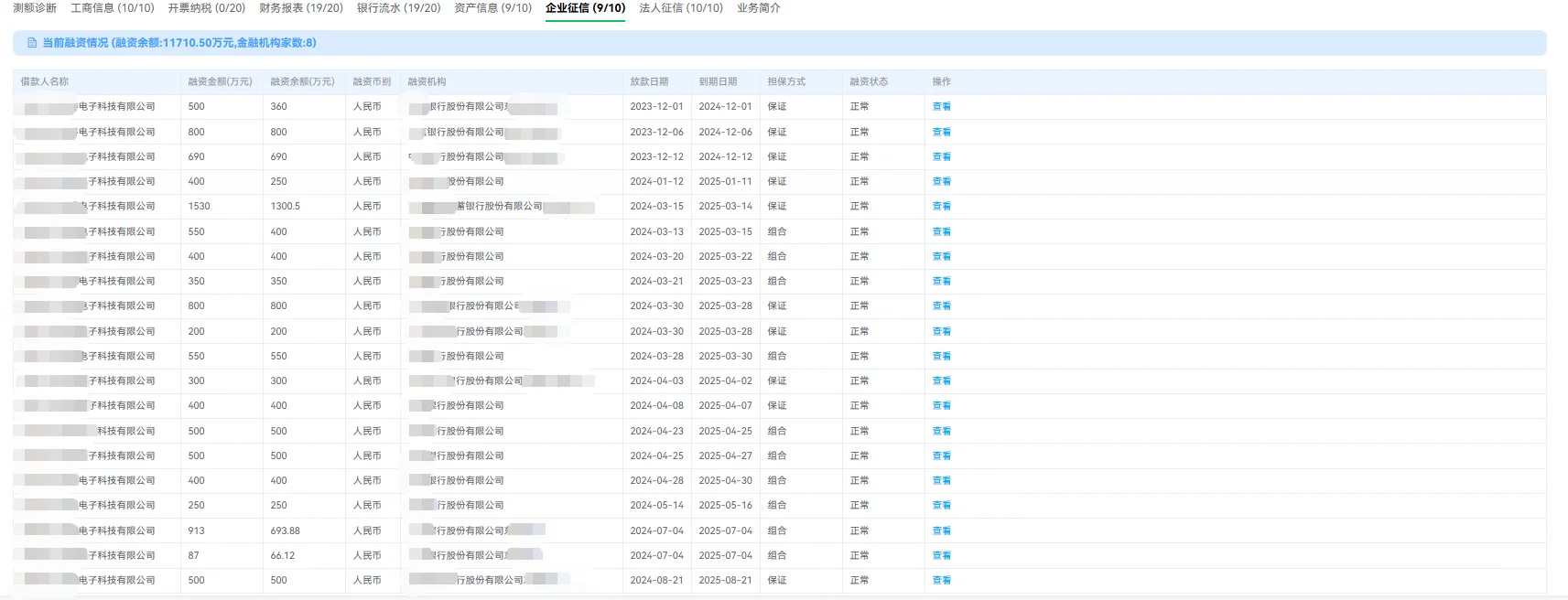Screen dimensions: 1568x600
Task: Select the due date 2024-12-01 cell
Action: coord(726,107)
